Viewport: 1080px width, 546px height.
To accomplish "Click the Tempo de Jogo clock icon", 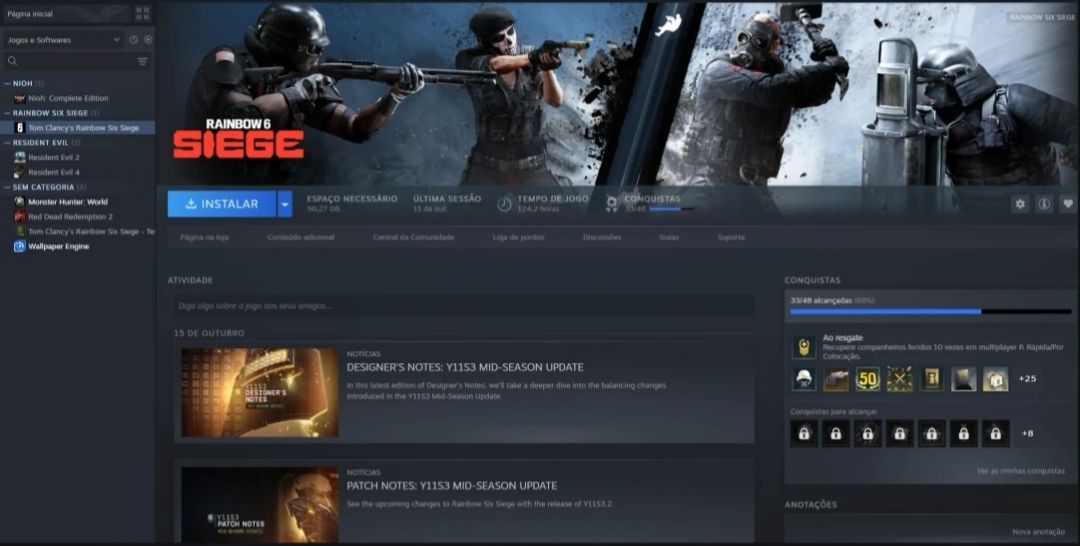I will pos(505,204).
